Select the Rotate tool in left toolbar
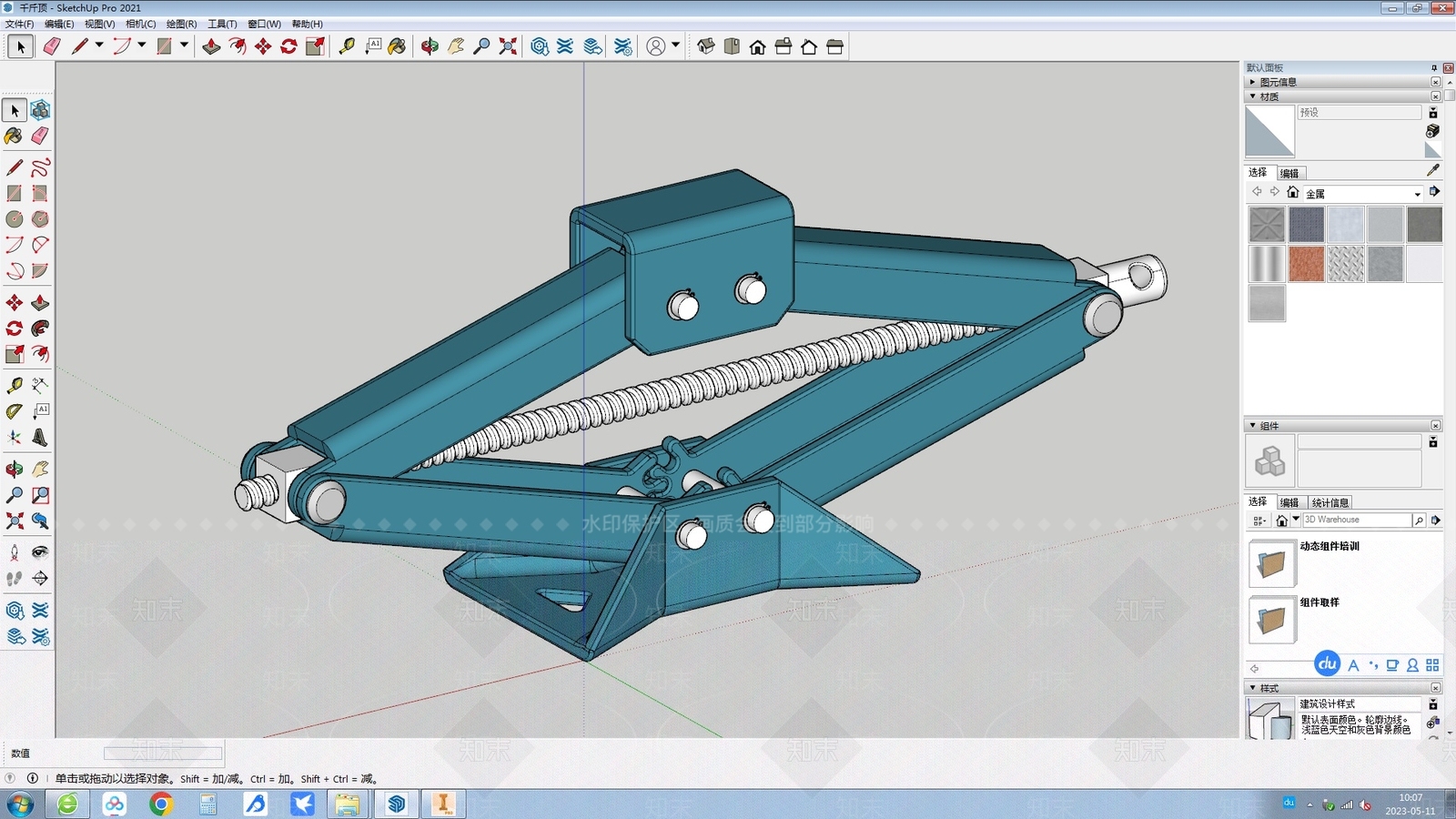Viewport: 1456px width, 819px height. point(15,329)
